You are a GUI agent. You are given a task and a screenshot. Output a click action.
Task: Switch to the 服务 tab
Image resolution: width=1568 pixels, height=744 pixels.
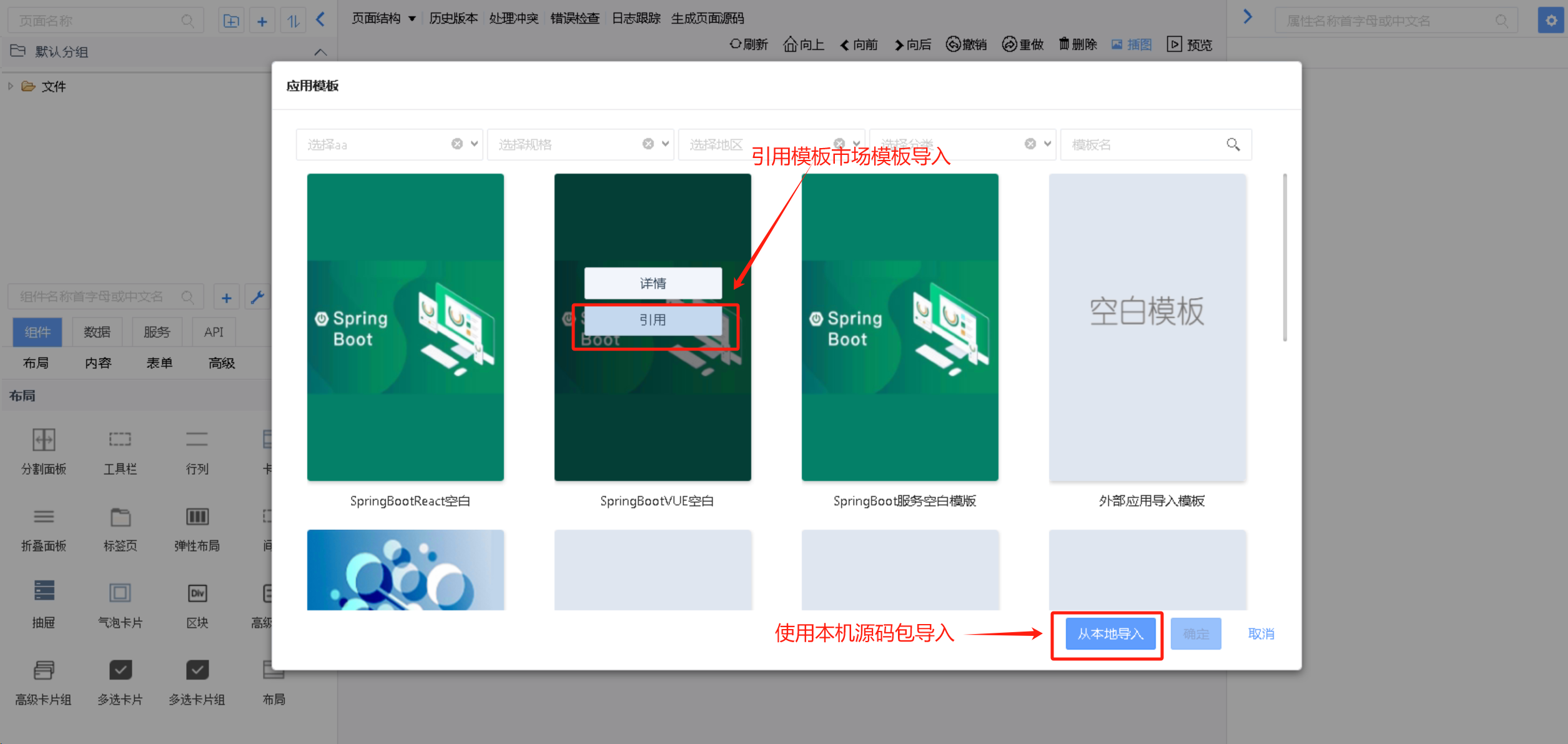tap(157, 332)
